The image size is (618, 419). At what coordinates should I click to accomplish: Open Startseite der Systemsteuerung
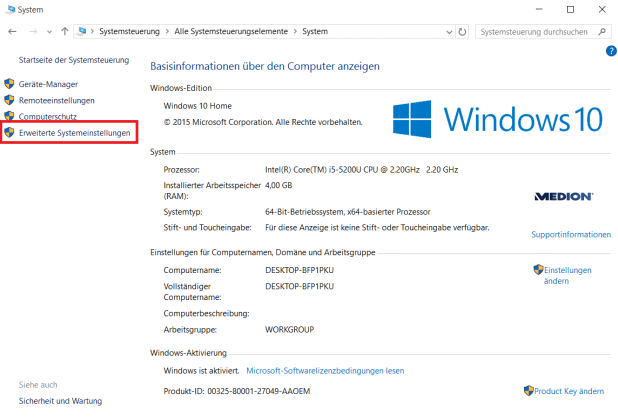click(x=74, y=60)
